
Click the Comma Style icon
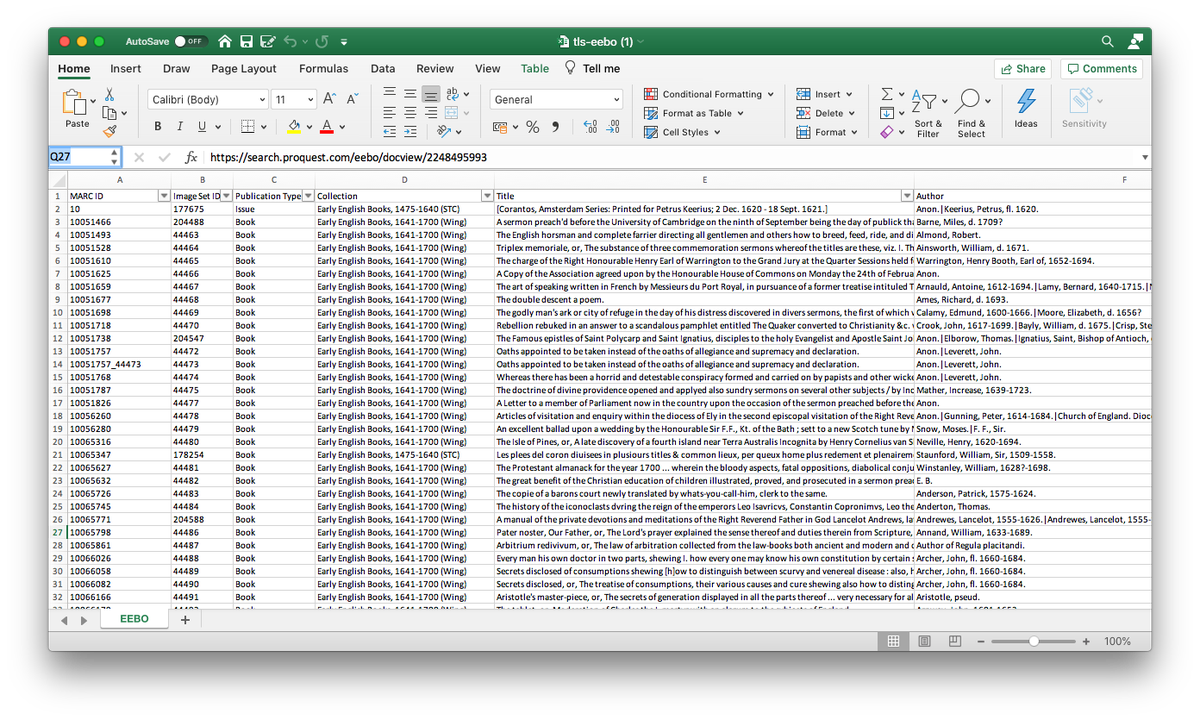pyautogui.click(x=556, y=127)
